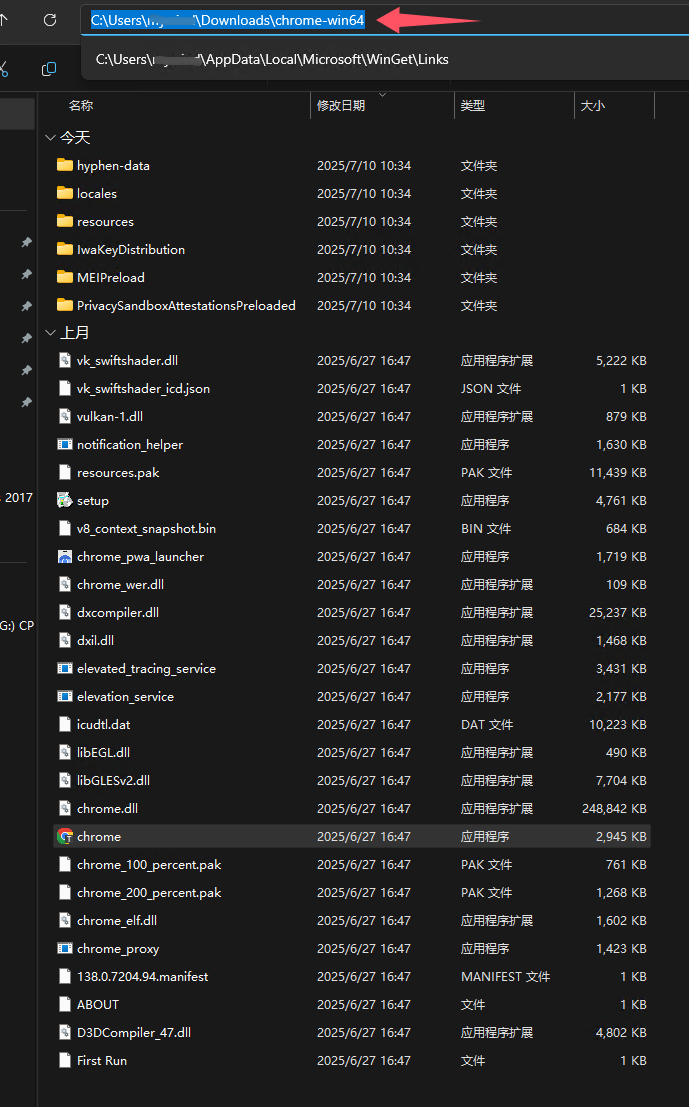The width and height of the screenshot is (689, 1107).
Task: Click the icudtl.dat file icon
Action: (x=65, y=725)
